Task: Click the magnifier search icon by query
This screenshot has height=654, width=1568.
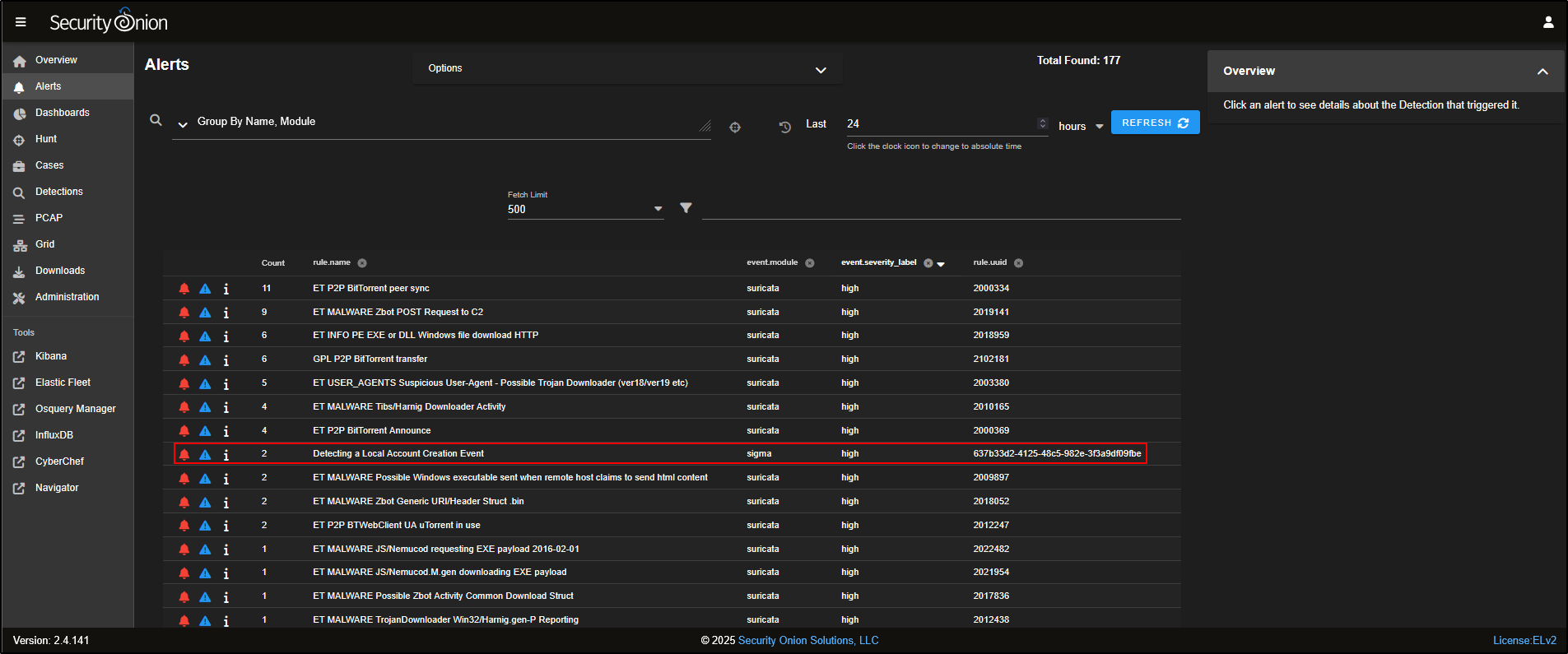Action: [x=156, y=120]
